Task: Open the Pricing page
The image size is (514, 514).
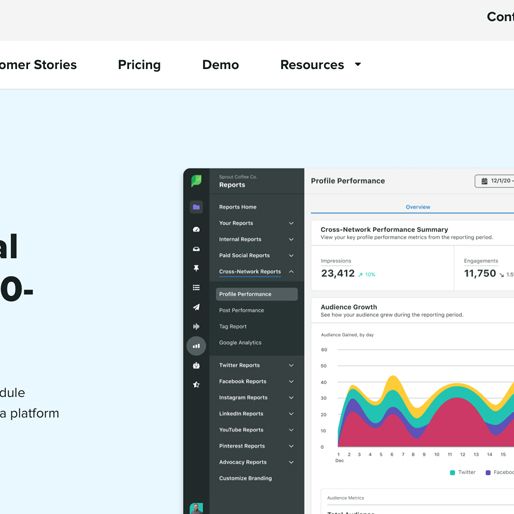Action: (139, 65)
